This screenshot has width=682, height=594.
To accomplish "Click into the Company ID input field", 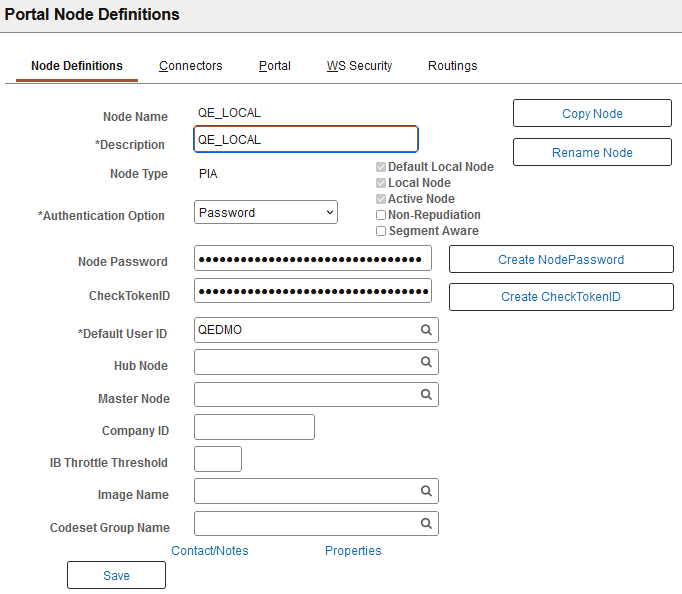I will point(254,428).
